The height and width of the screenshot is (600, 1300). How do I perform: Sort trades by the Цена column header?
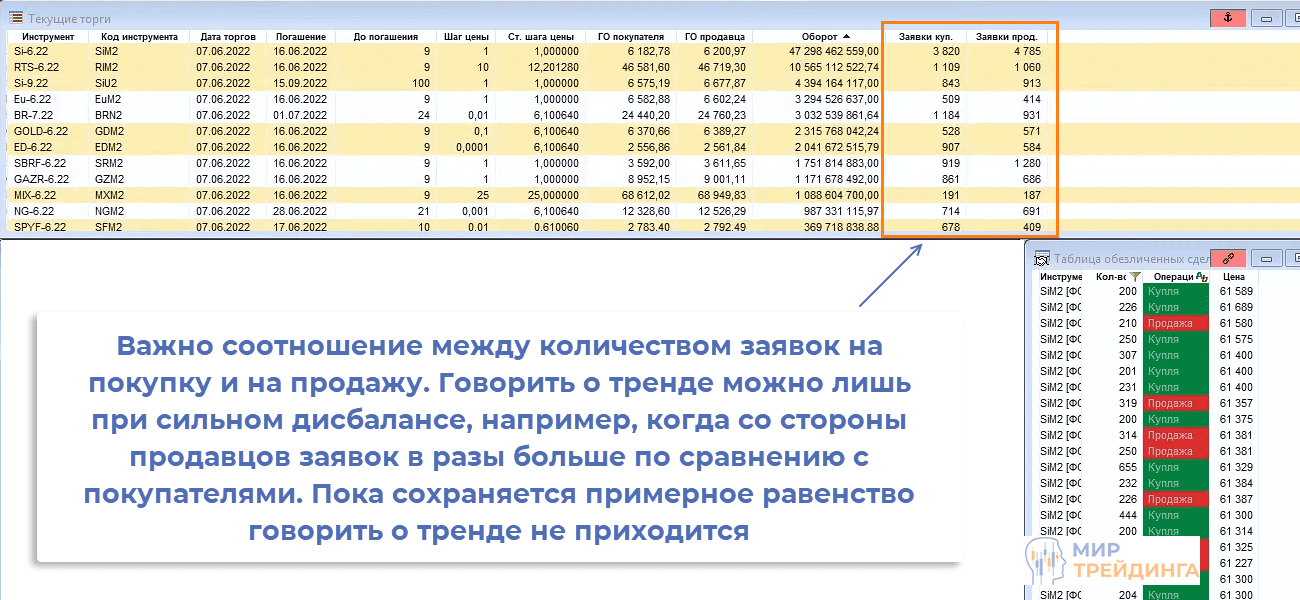pyautogui.click(x=1236, y=276)
